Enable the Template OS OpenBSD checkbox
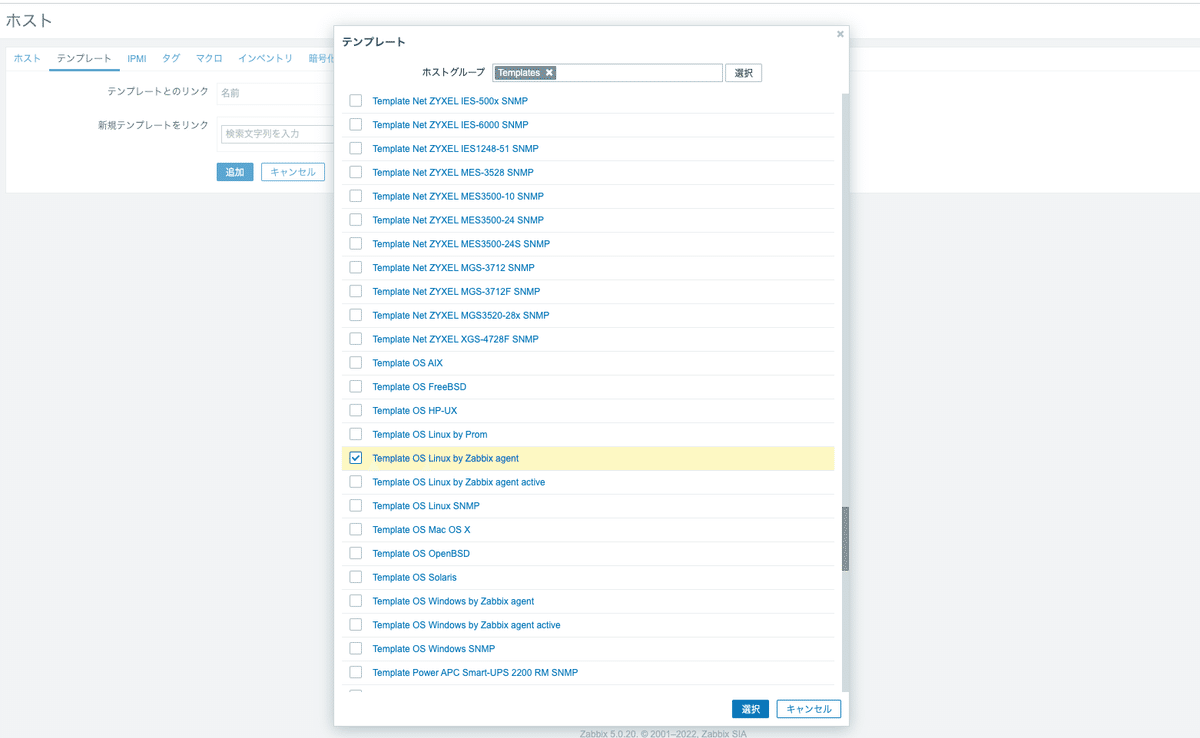 point(355,554)
